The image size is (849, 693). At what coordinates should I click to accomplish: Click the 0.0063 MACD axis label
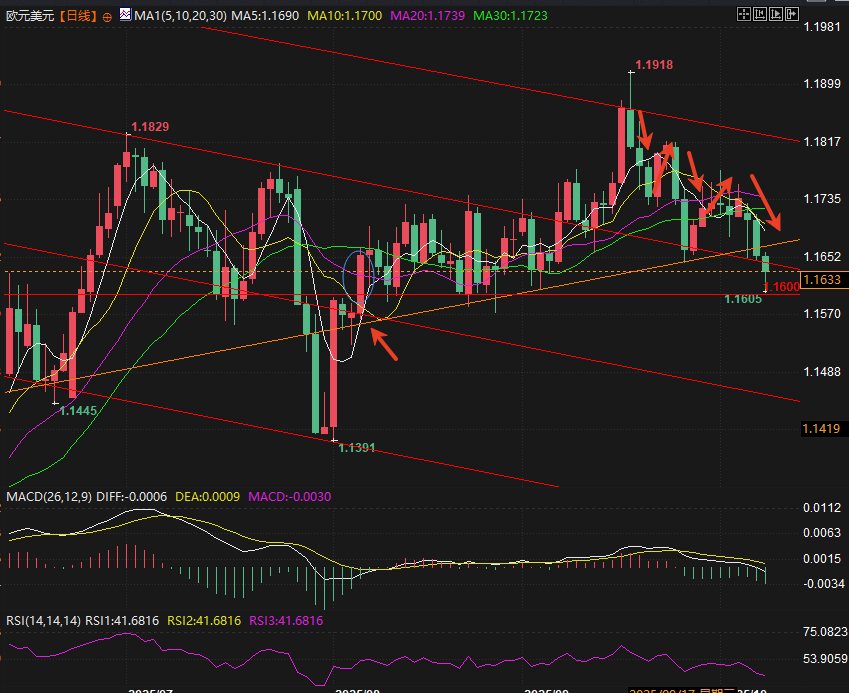[822, 533]
